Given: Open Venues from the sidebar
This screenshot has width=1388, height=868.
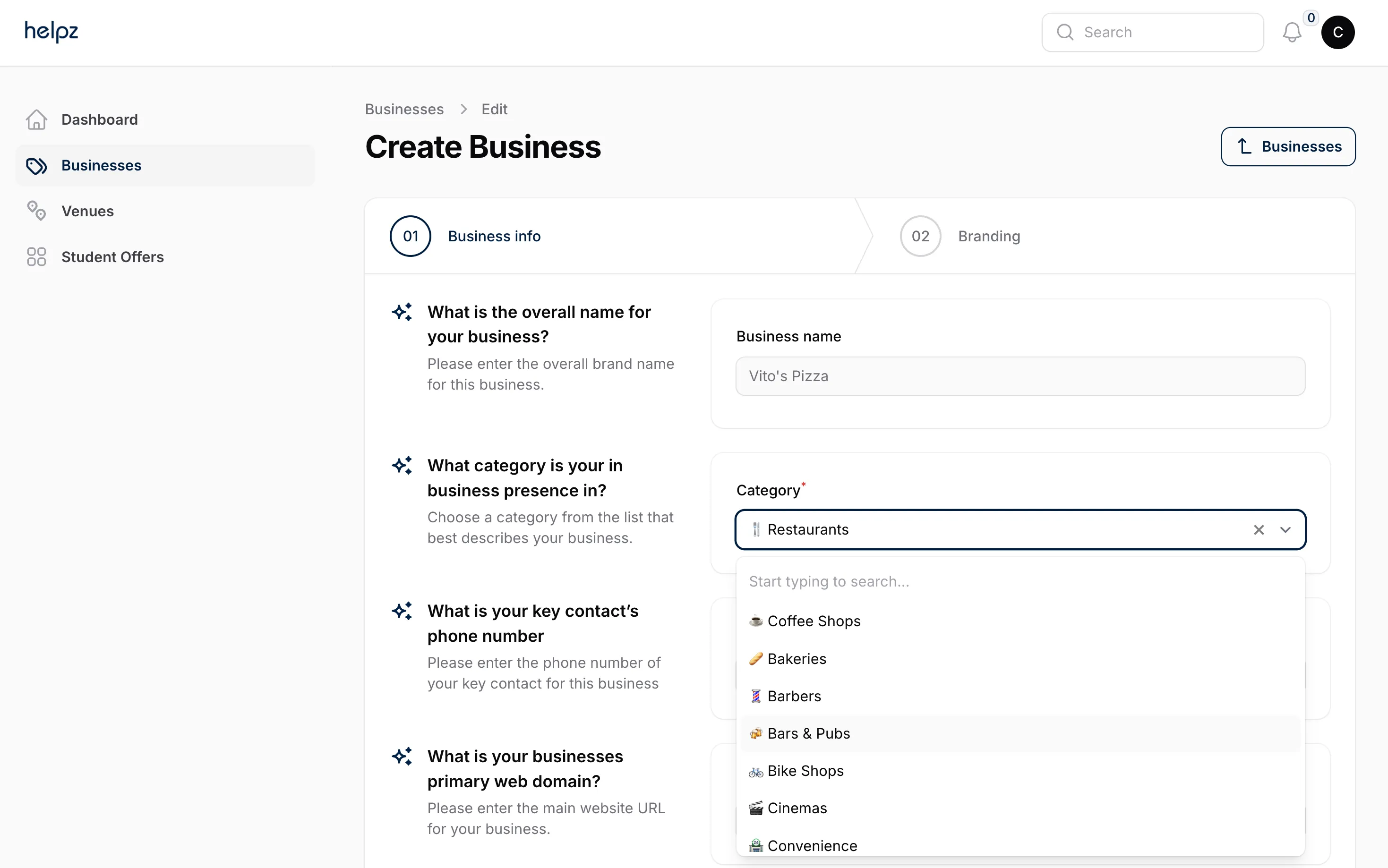Looking at the screenshot, I should (165, 211).
